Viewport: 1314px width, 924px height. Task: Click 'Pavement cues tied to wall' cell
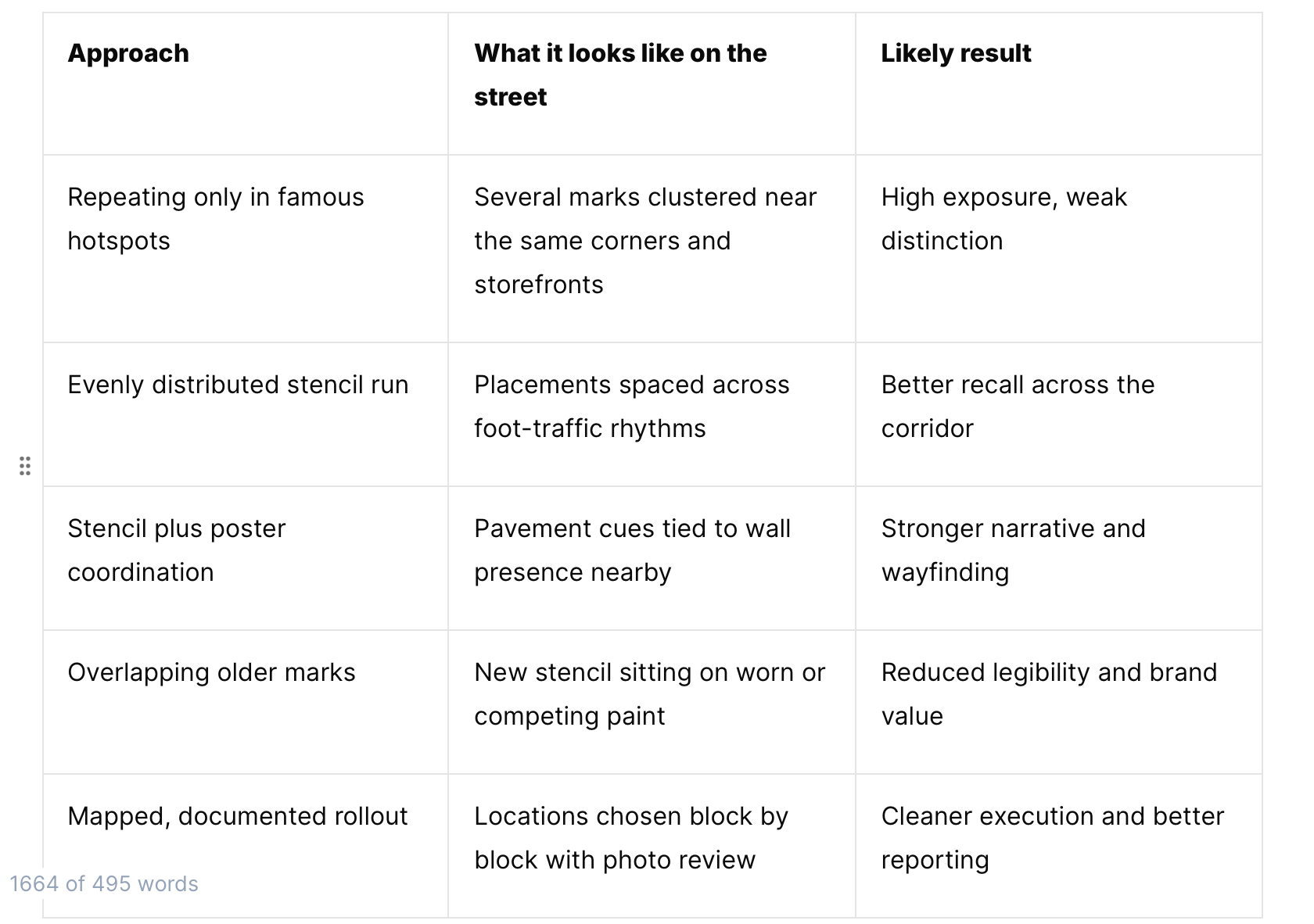point(652,558)
